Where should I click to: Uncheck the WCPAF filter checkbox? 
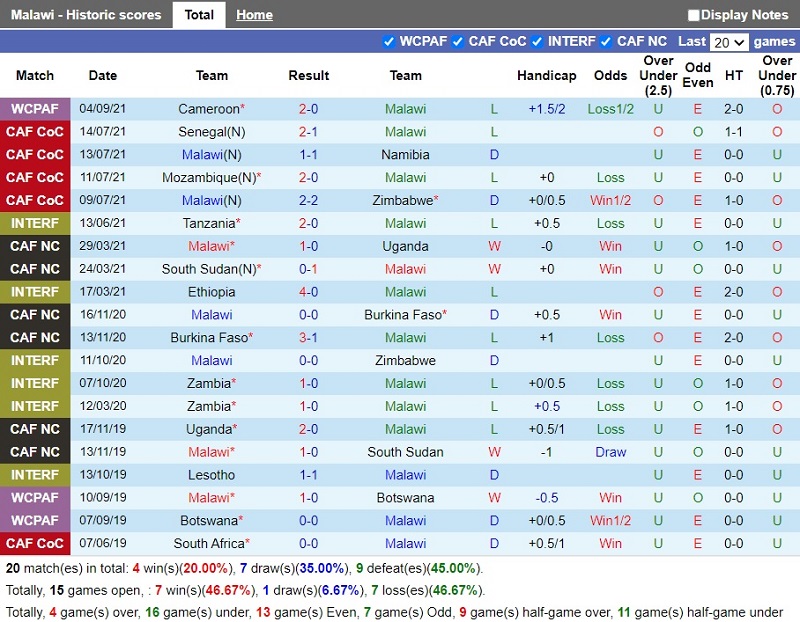pos(389,41)
